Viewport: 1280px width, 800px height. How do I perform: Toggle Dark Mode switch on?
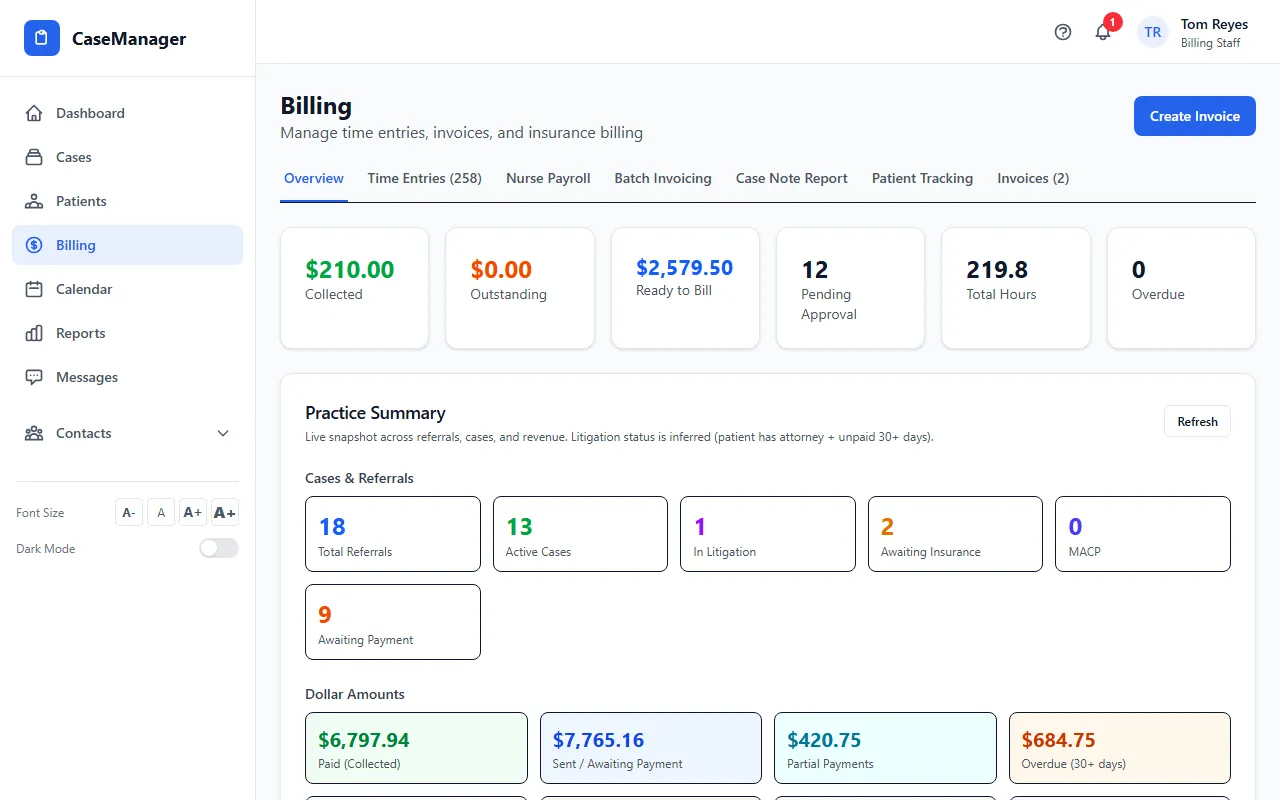pyautogui.click(x=219, y=548)
